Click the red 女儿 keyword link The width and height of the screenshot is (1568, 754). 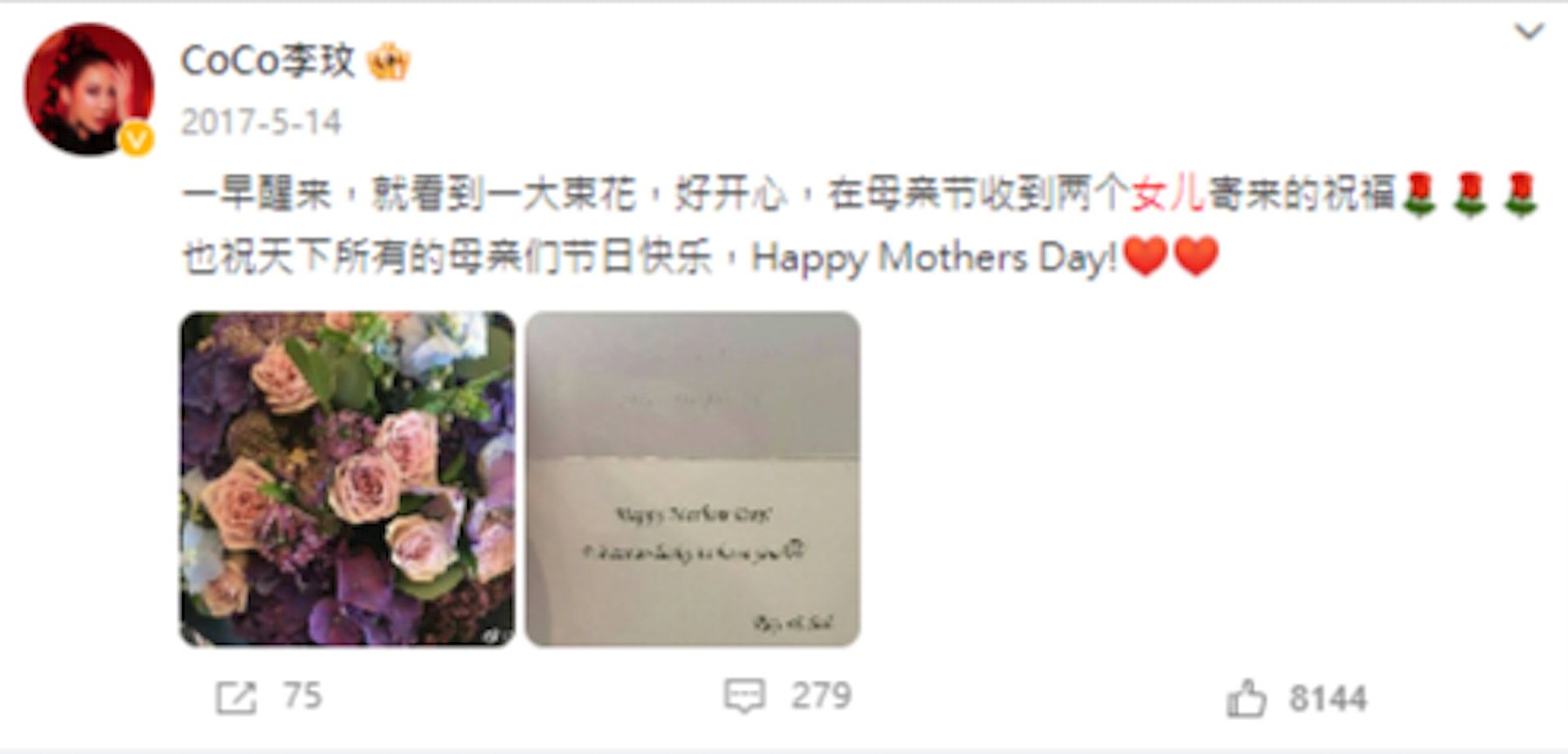tap(1168, 195)
